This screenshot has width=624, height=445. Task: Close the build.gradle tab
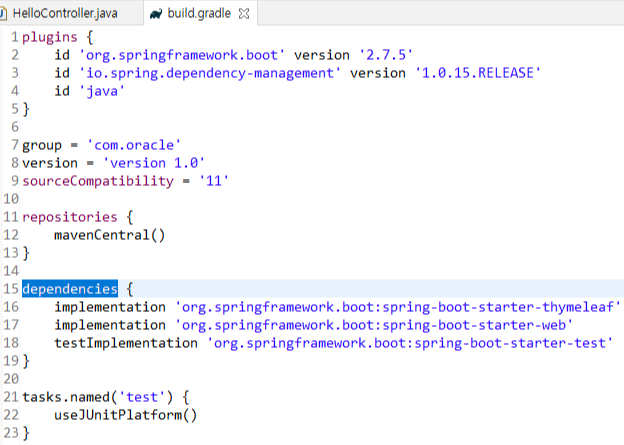(x=244, y=14)
